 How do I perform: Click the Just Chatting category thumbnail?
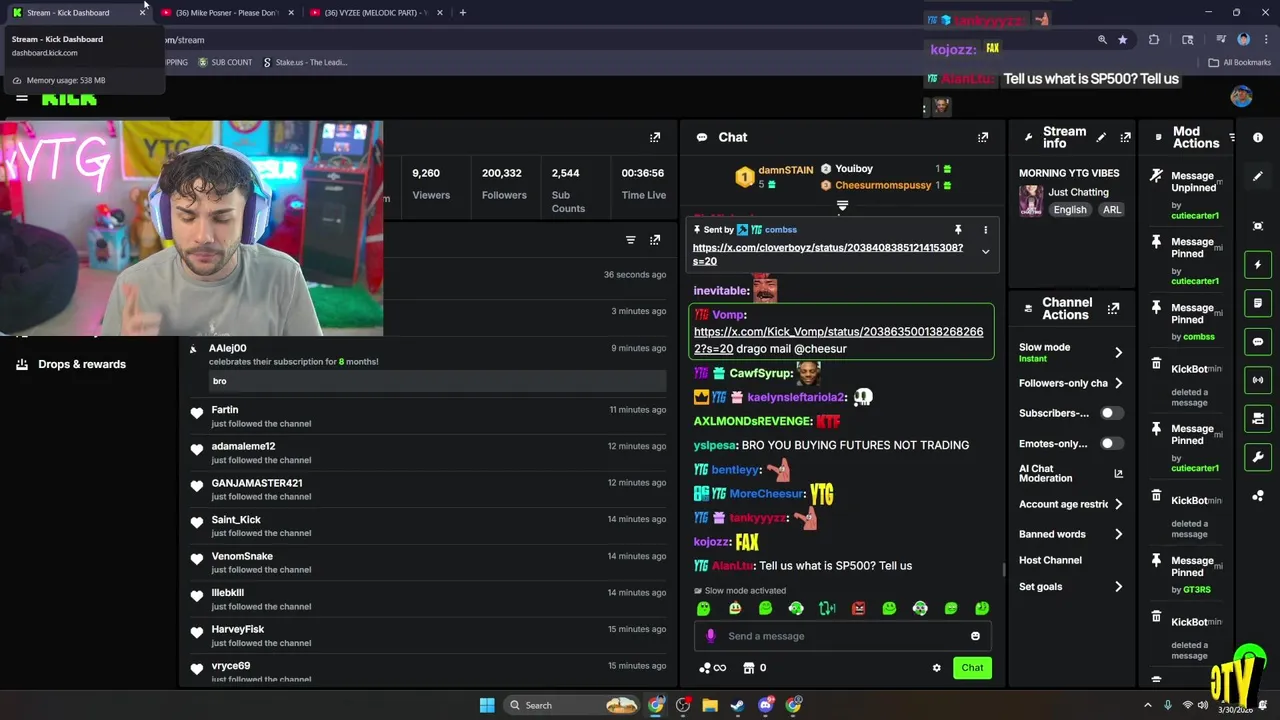point(1031,200)
